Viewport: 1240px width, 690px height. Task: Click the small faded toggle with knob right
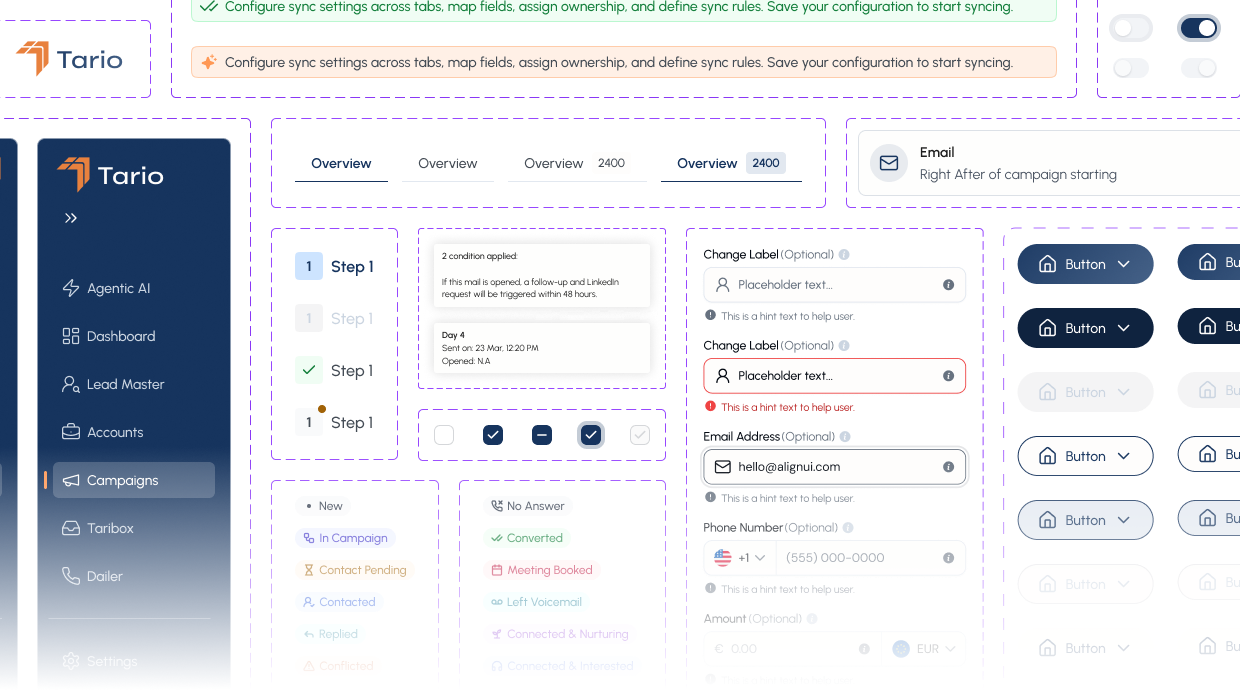[1199, 68]
